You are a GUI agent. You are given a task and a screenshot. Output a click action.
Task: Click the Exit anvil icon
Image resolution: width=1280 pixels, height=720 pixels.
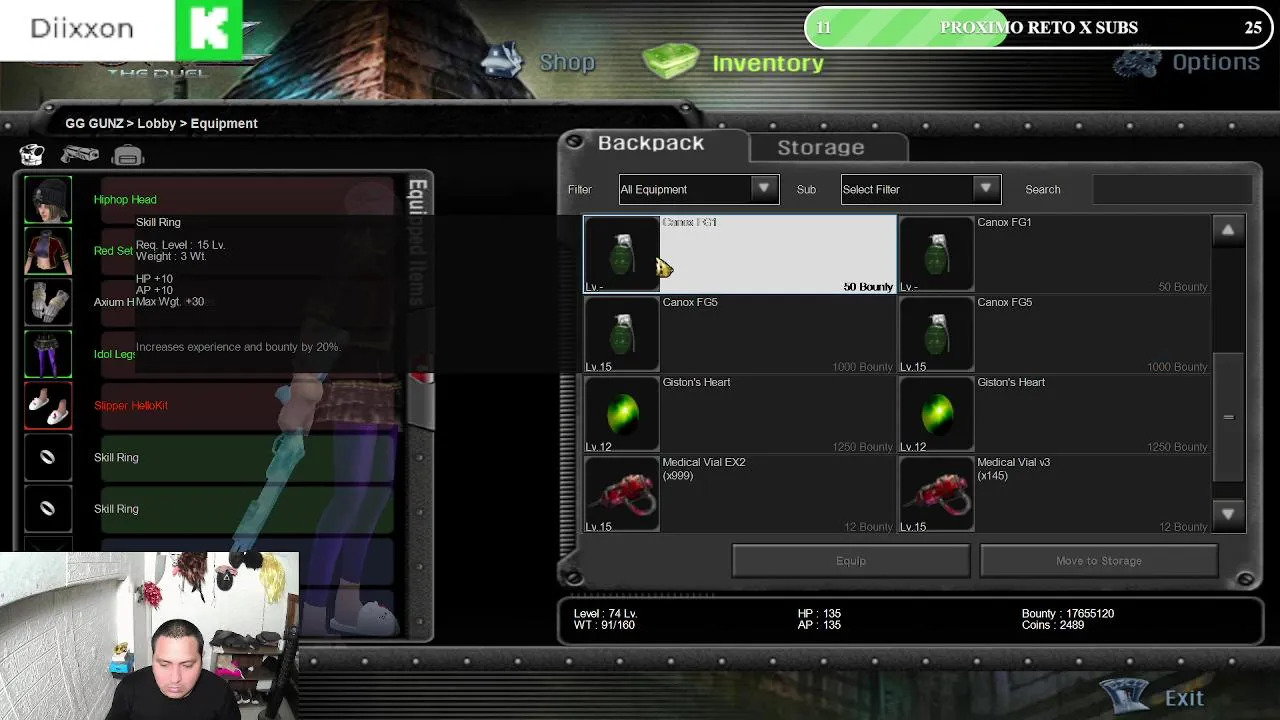1125,695
